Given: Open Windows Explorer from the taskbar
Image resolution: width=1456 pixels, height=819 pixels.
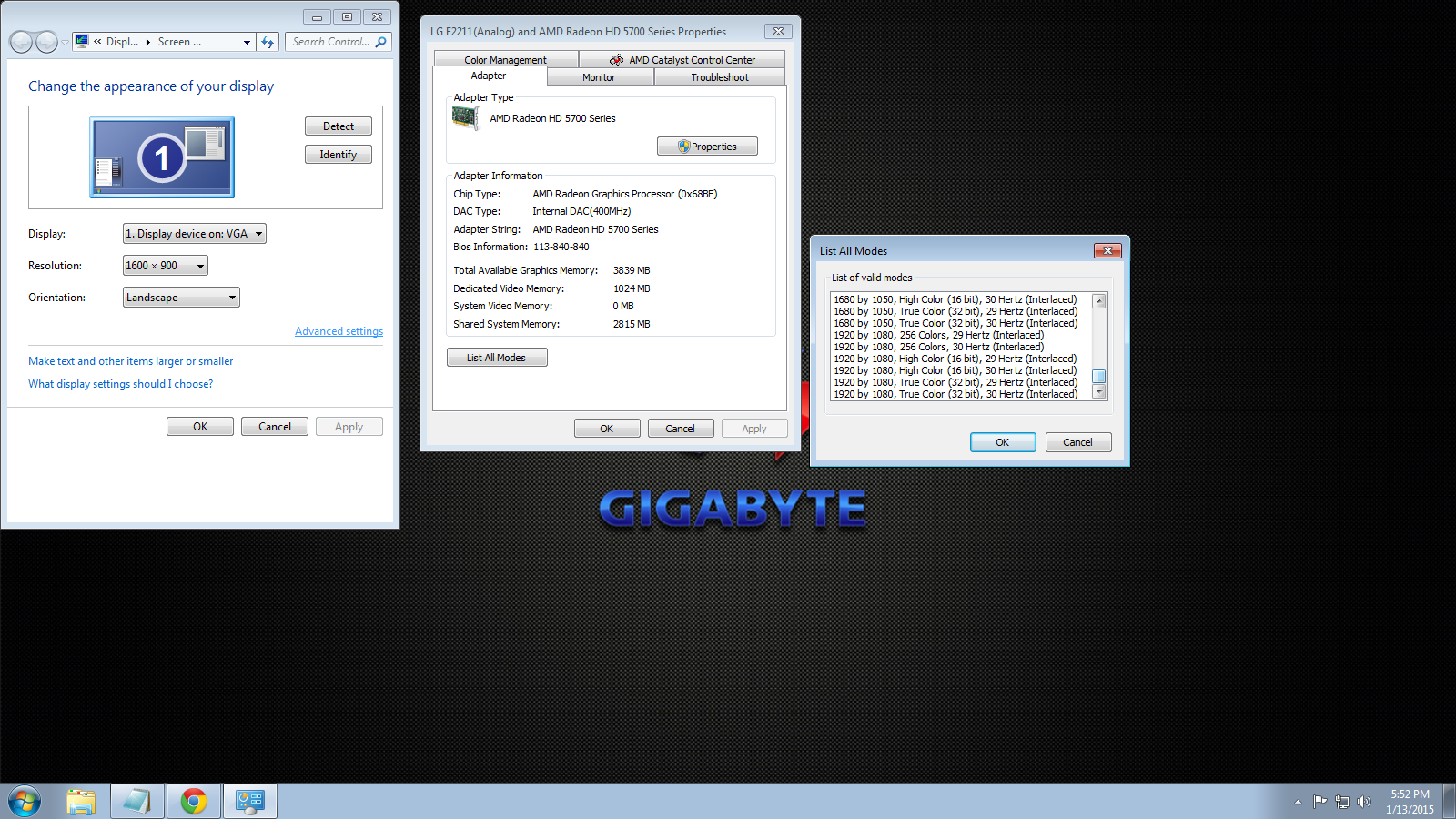Looking at the screenshot, I should click(81, 802).
